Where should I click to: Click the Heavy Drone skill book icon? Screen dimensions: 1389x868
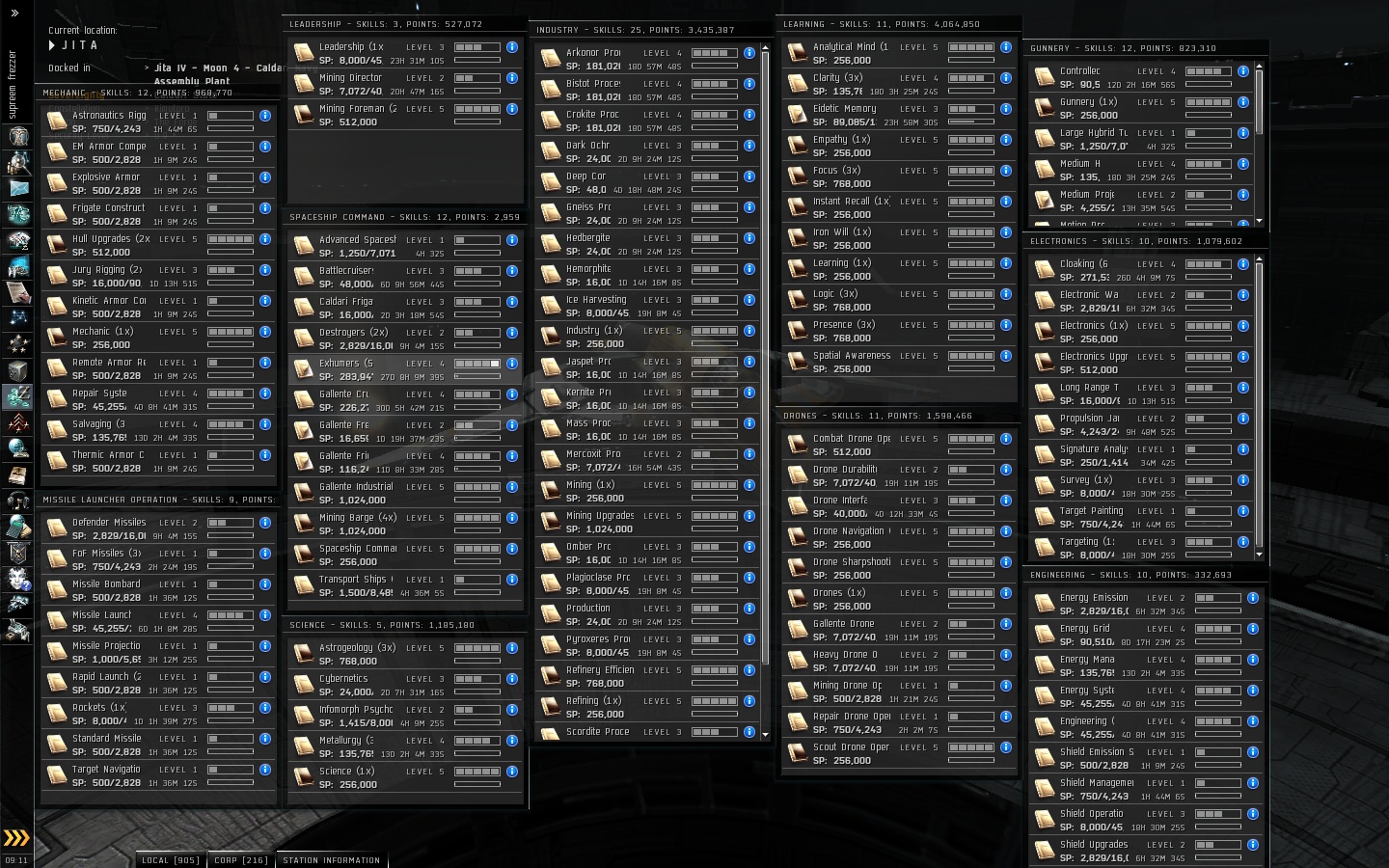tap(798, 661)
